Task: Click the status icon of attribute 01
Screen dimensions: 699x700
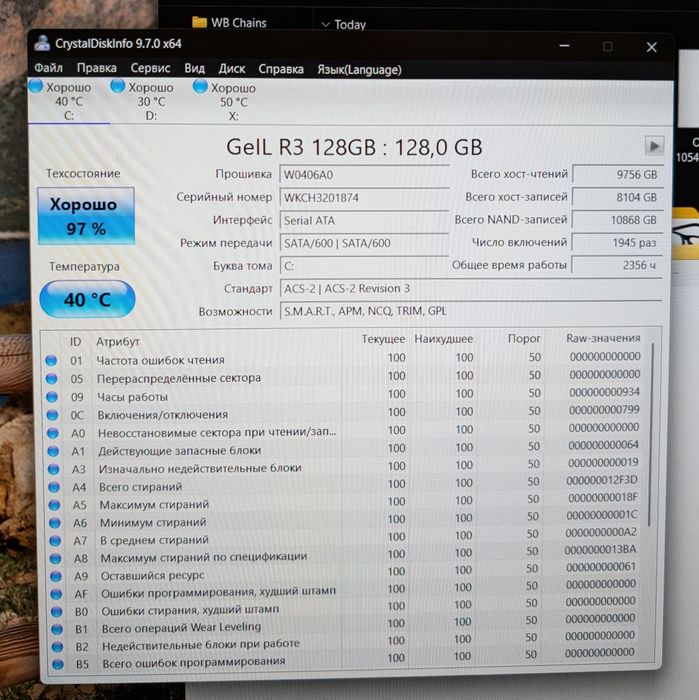Action: point(51,360)
